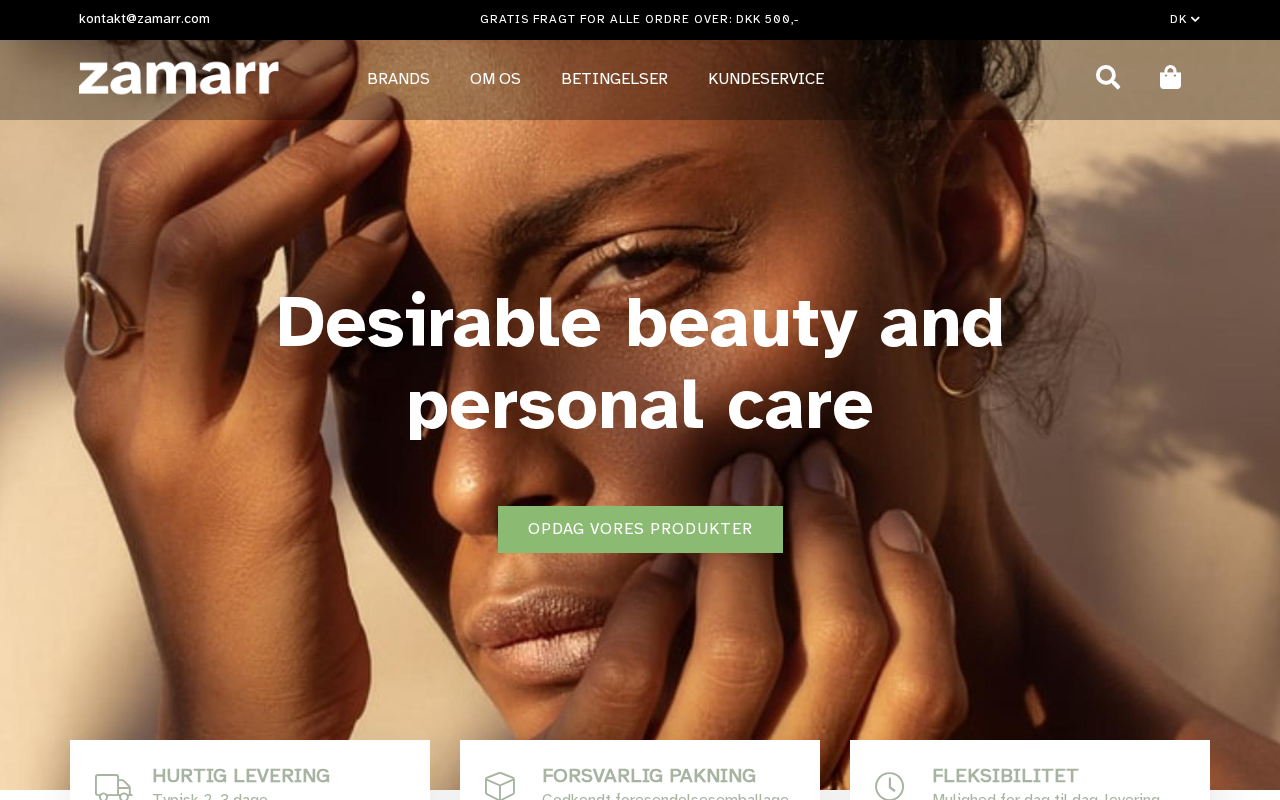Select the HURTIG LEVERING heading
Screen dimensions: 1280x800
coord(241,776)
